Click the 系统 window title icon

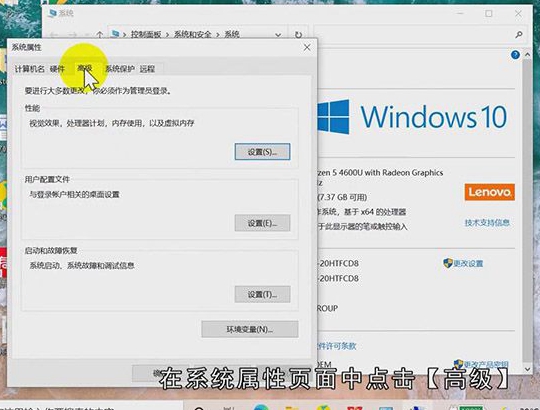(52, 13)
